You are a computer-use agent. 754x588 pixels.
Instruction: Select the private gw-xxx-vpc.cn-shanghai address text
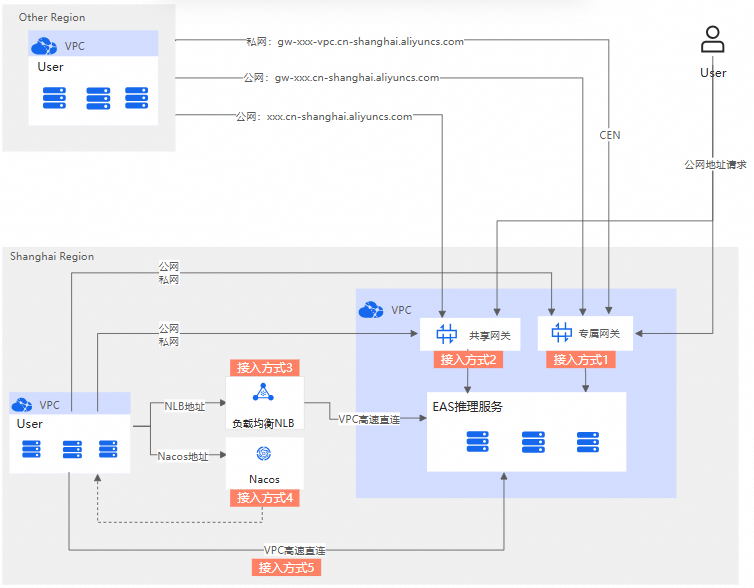click(x=355, y=42)
